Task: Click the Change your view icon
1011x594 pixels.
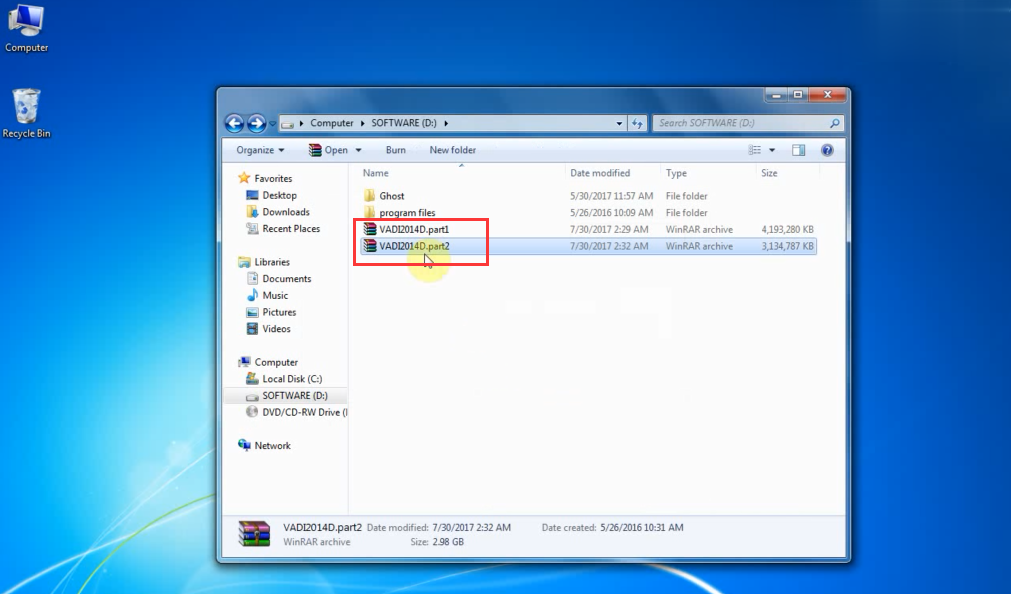Action: [x=754, y=150]
